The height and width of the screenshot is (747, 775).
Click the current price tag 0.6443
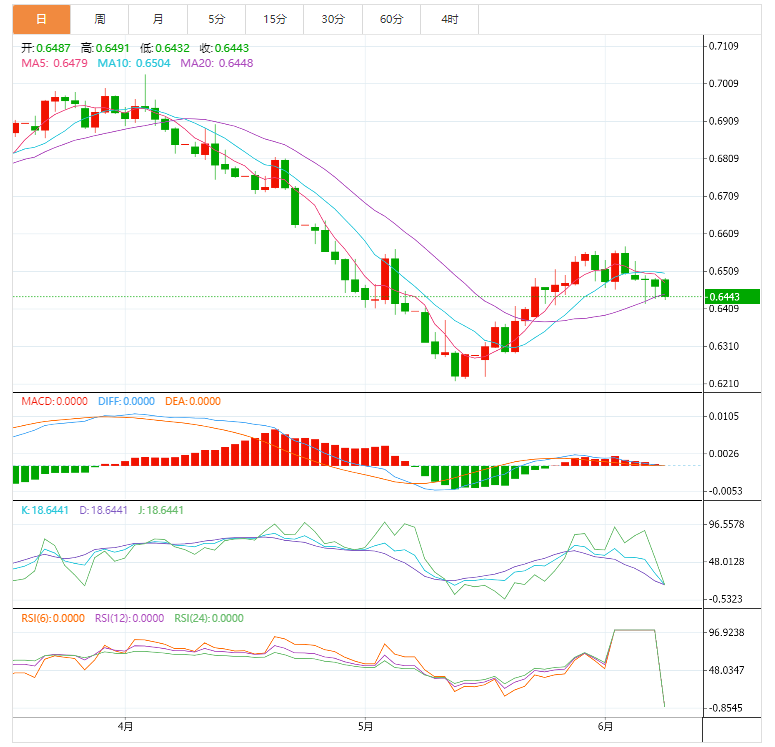point(732,297)
